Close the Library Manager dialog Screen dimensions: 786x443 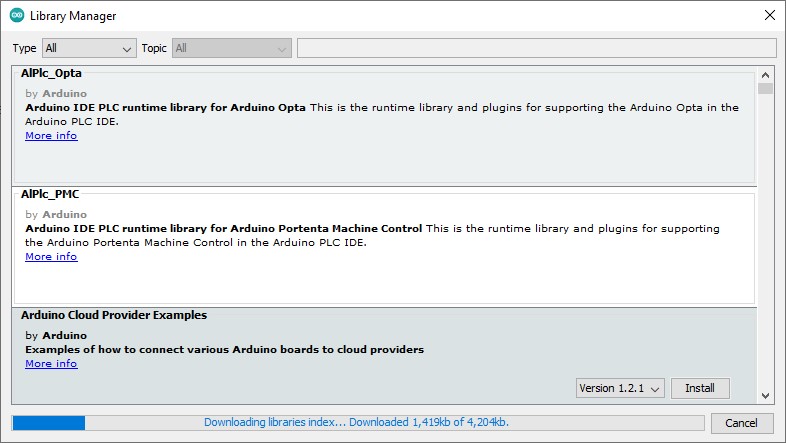(768, 16)
